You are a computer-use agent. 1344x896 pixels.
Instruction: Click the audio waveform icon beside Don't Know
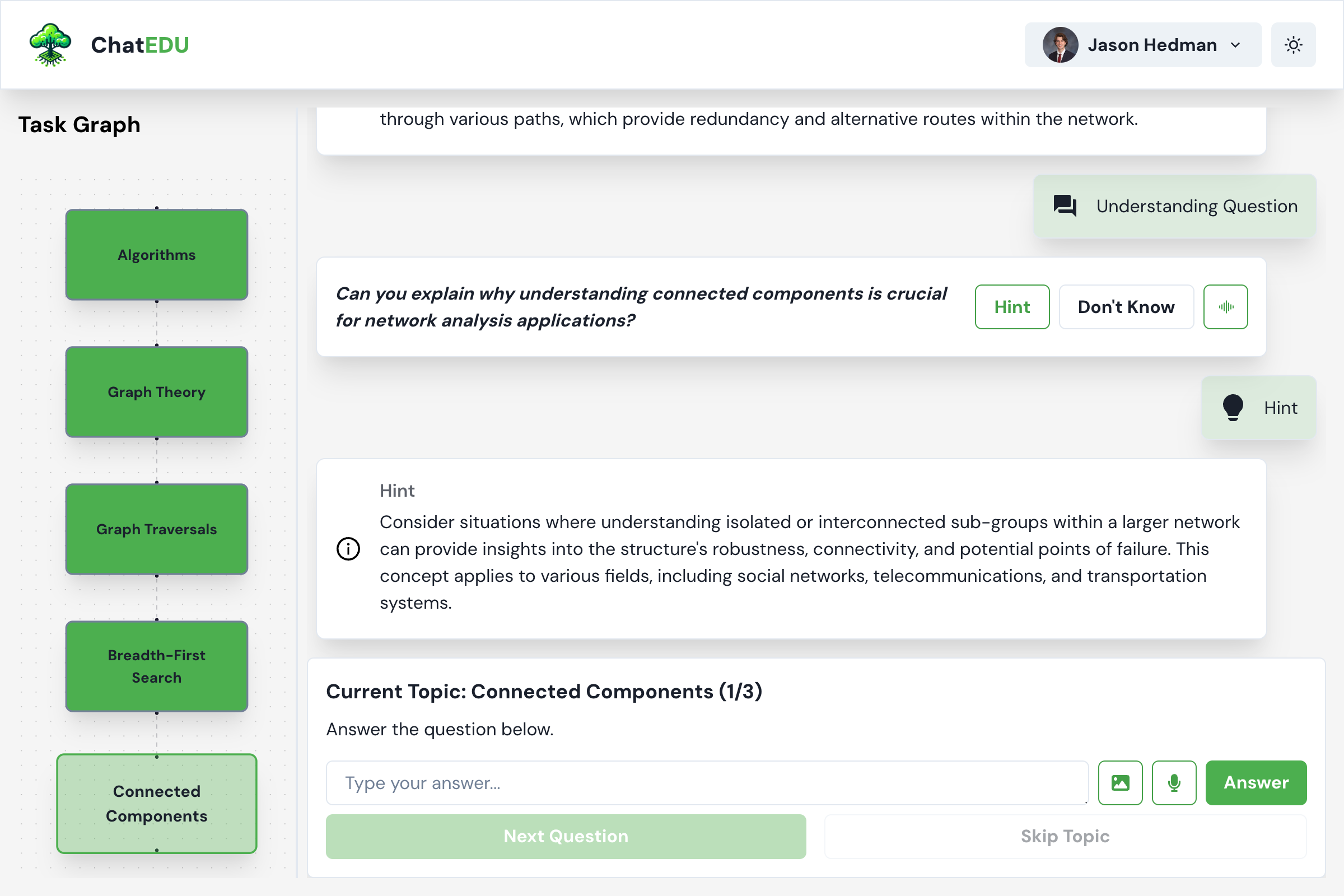point(1225,307)
